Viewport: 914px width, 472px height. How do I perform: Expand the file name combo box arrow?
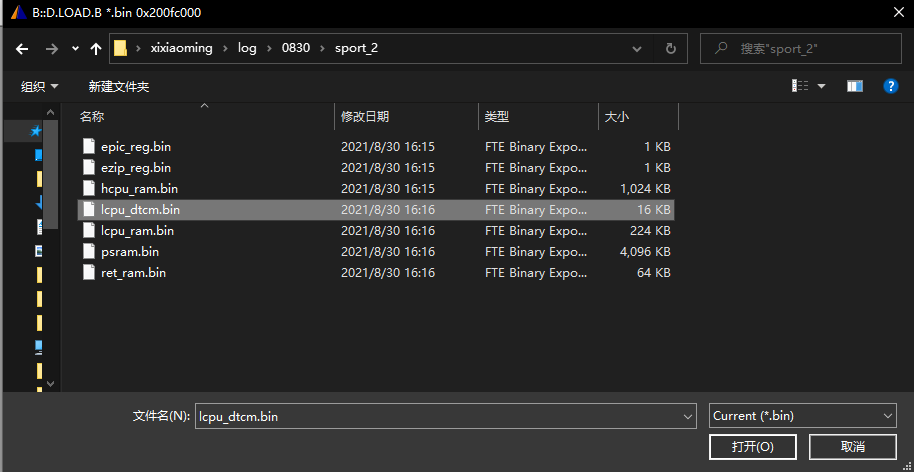click(686, 415)
